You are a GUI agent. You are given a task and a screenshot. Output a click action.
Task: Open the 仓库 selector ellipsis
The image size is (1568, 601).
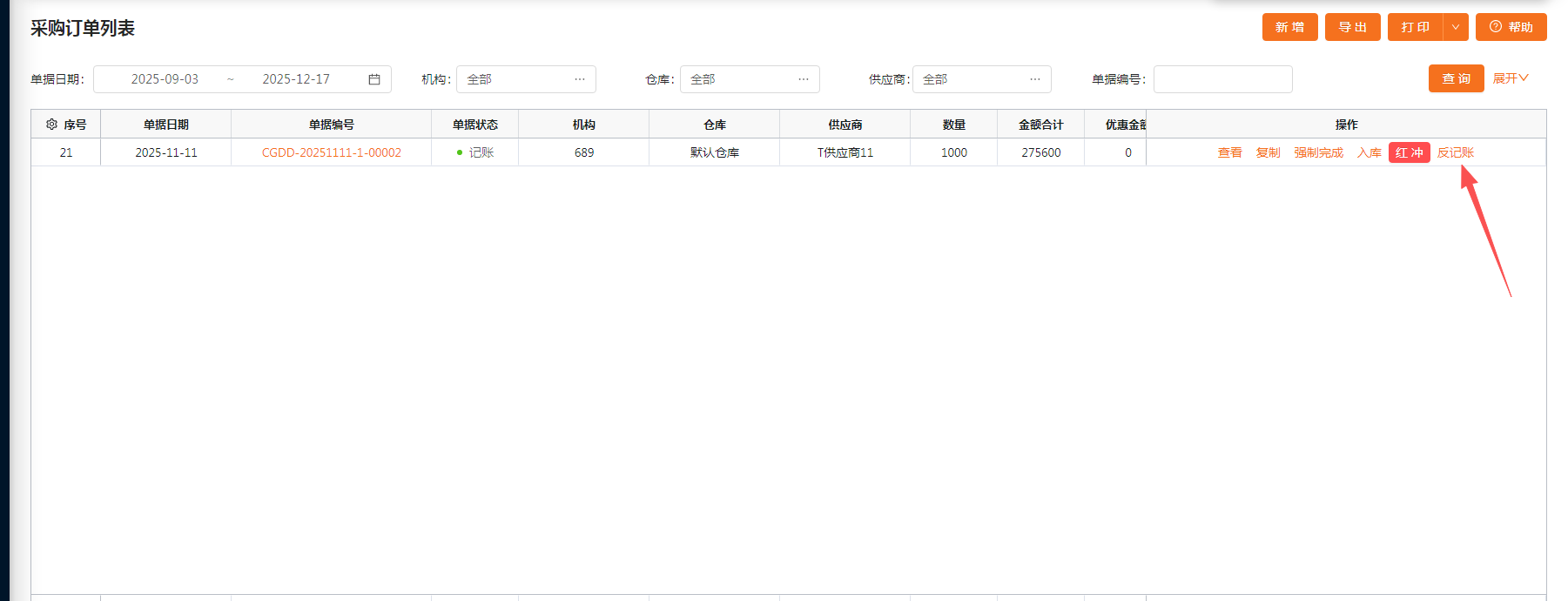tap(804, 79)
